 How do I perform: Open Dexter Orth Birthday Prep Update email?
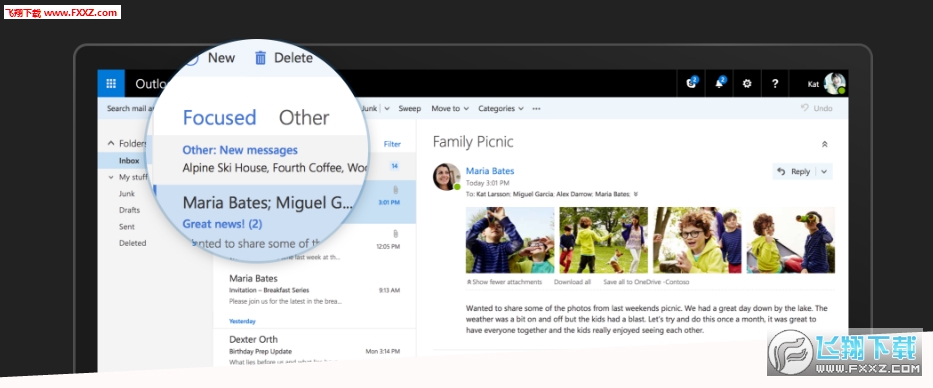[x=314, y=351]
